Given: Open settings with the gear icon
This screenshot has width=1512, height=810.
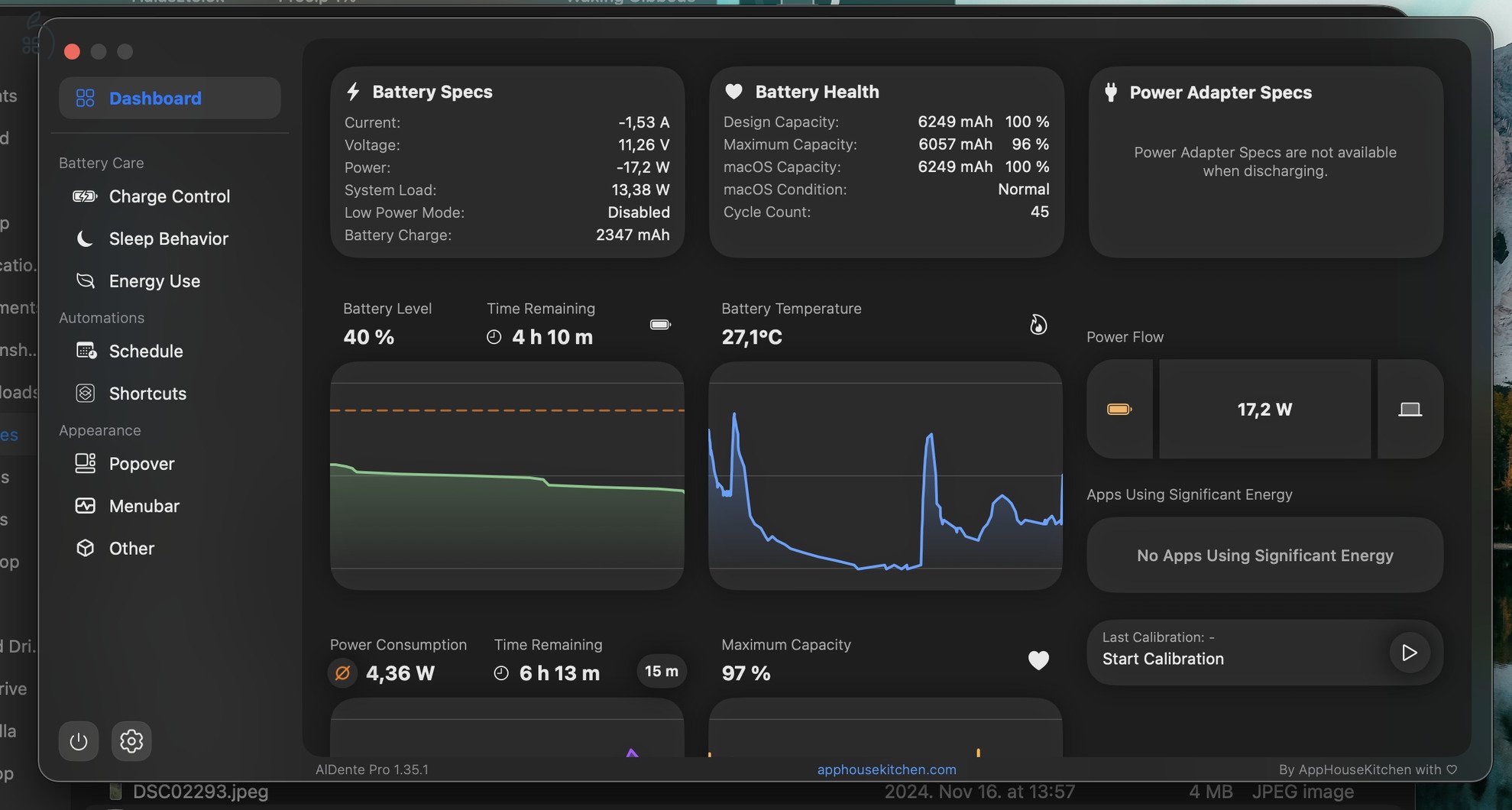Looking at the screenshot, I should coord(131,741).
